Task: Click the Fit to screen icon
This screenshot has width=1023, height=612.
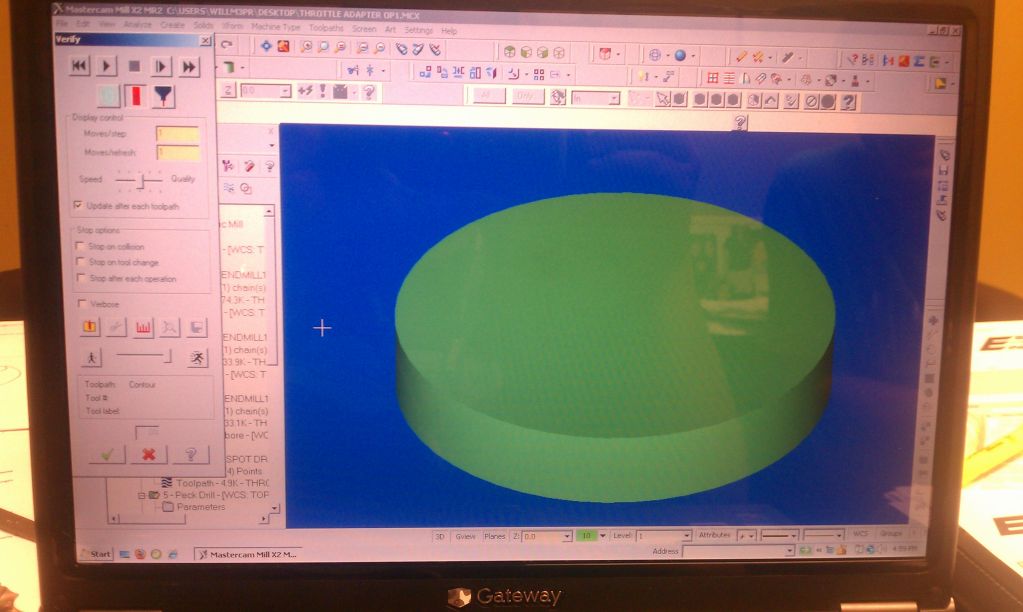Action: tap(266, 46)
